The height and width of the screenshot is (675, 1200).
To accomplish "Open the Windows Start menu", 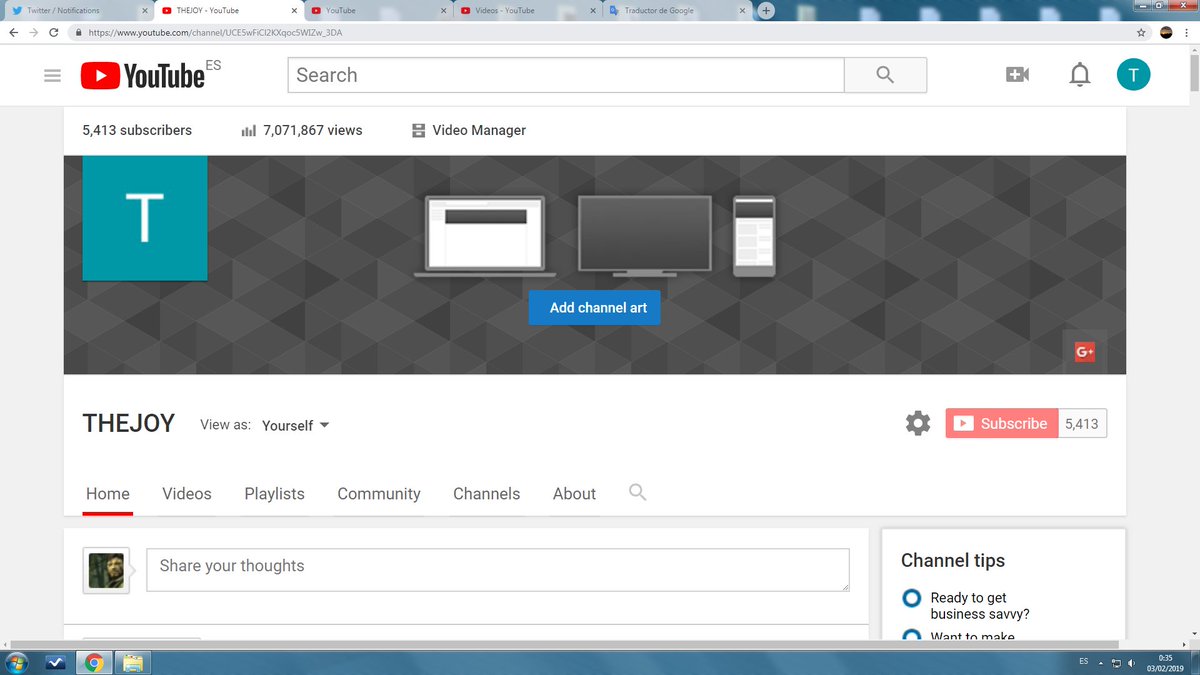I will point(17,662).
